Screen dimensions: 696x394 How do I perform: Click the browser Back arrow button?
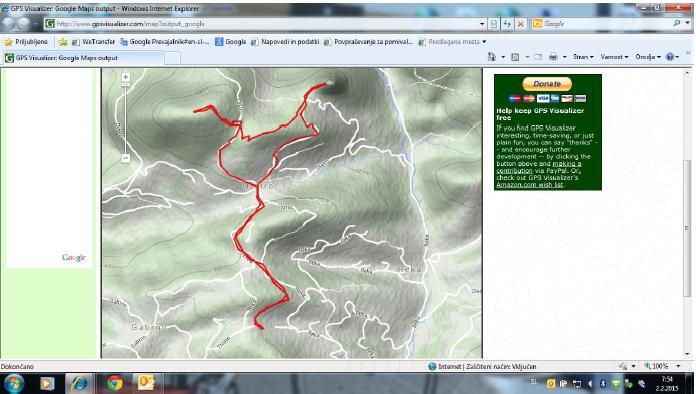pyautogui.click(x=8, y=24)
